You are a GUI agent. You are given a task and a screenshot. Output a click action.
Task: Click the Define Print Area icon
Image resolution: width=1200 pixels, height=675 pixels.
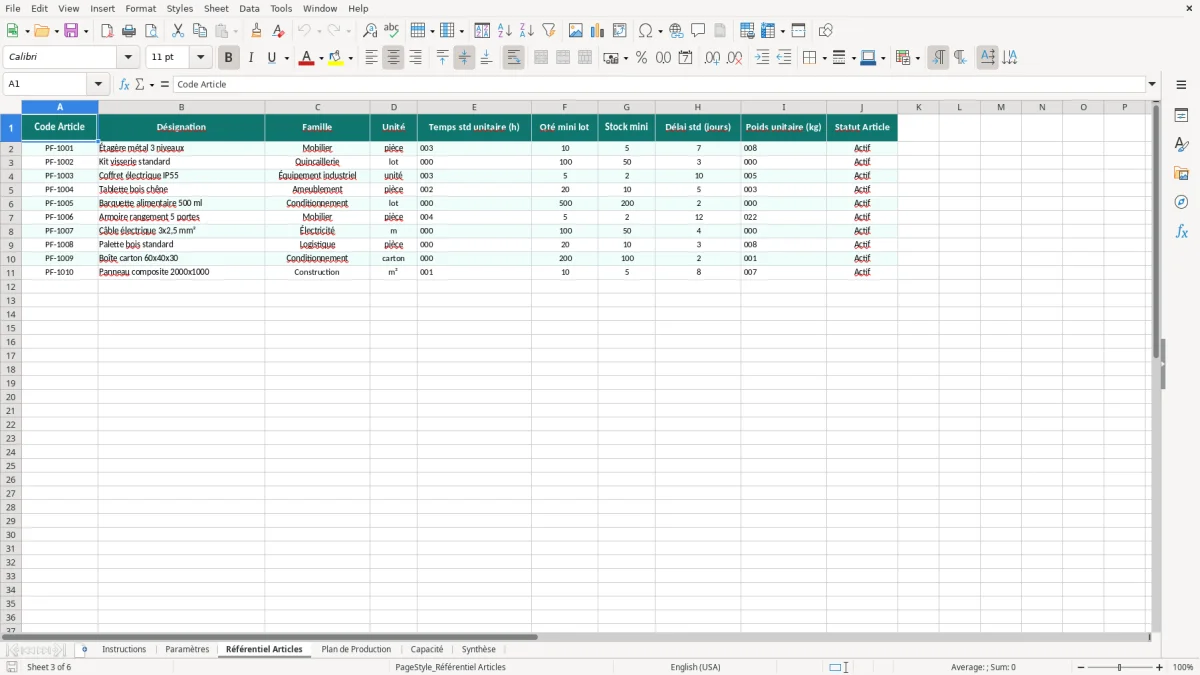click(x=747, y=31)
